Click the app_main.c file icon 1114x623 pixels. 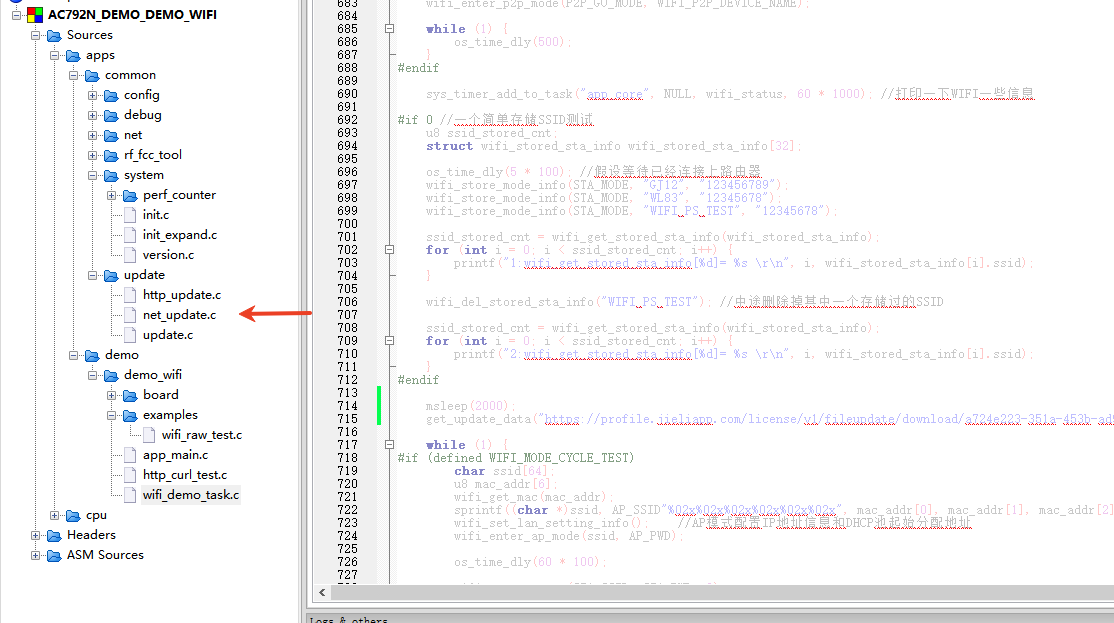click(x=130, y=455)
